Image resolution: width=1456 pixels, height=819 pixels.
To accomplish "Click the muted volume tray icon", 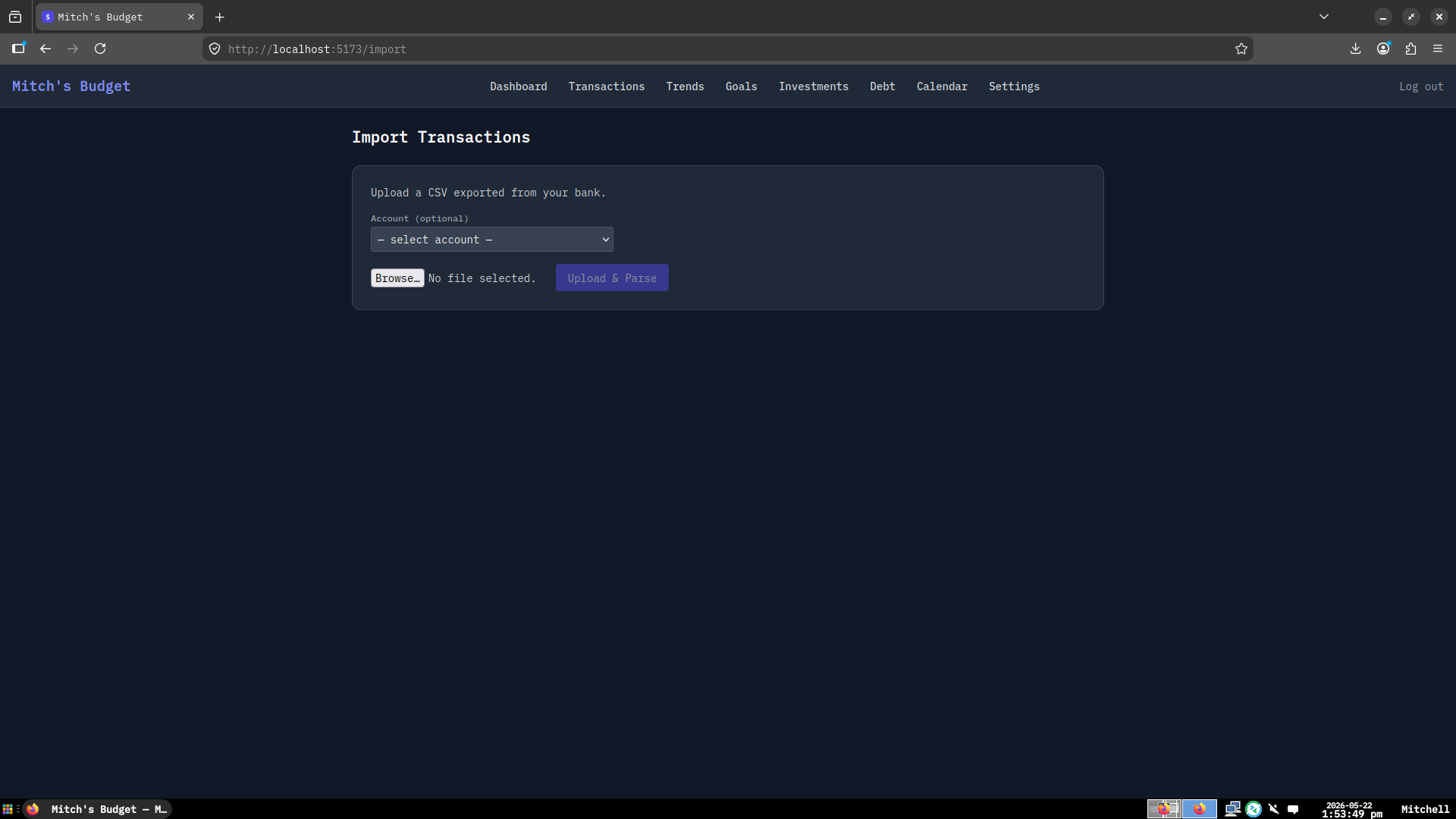I will click(1273, 809).
